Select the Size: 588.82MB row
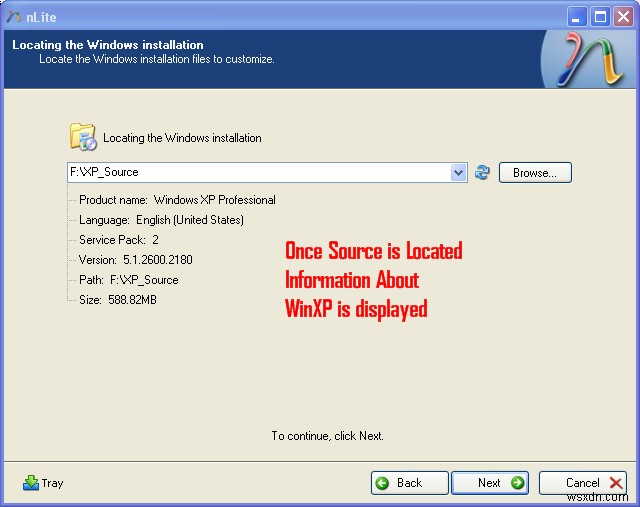Image resolution: width=640 pixels, height=507 pixels. (118, 300)
